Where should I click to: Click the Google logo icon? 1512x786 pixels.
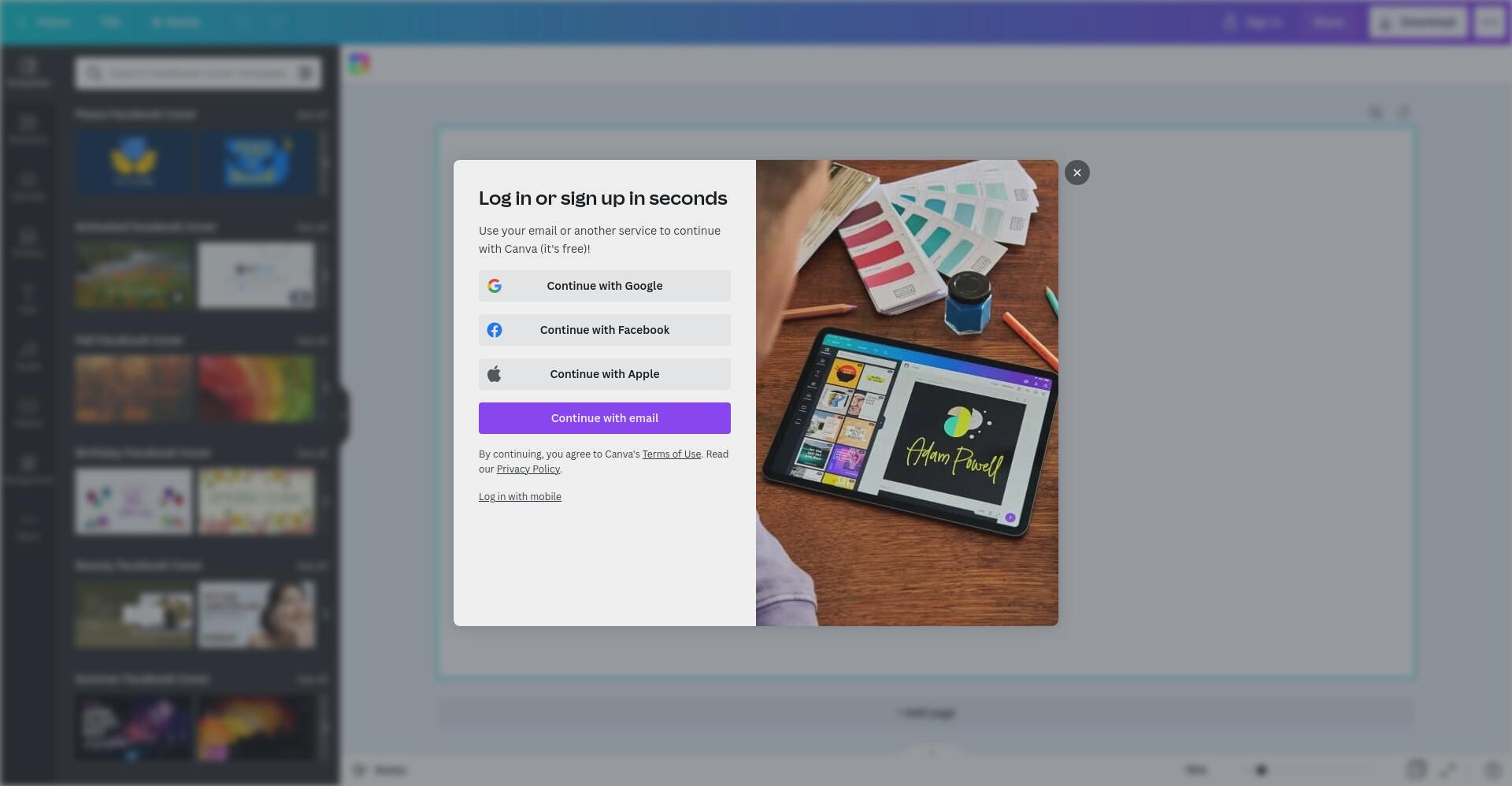tap(495, 286)
